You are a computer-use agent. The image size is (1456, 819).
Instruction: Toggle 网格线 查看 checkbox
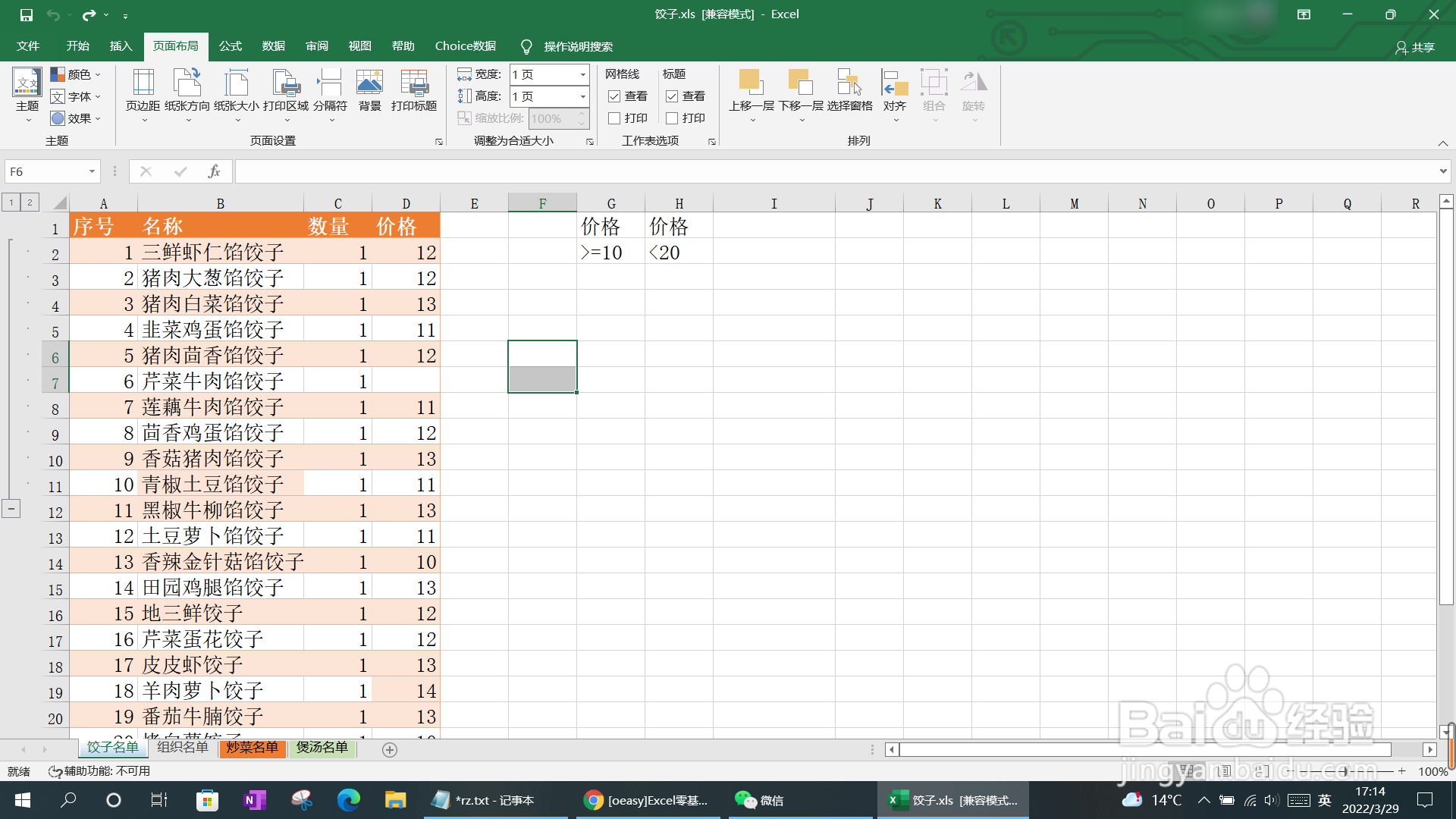pos(614,96)
